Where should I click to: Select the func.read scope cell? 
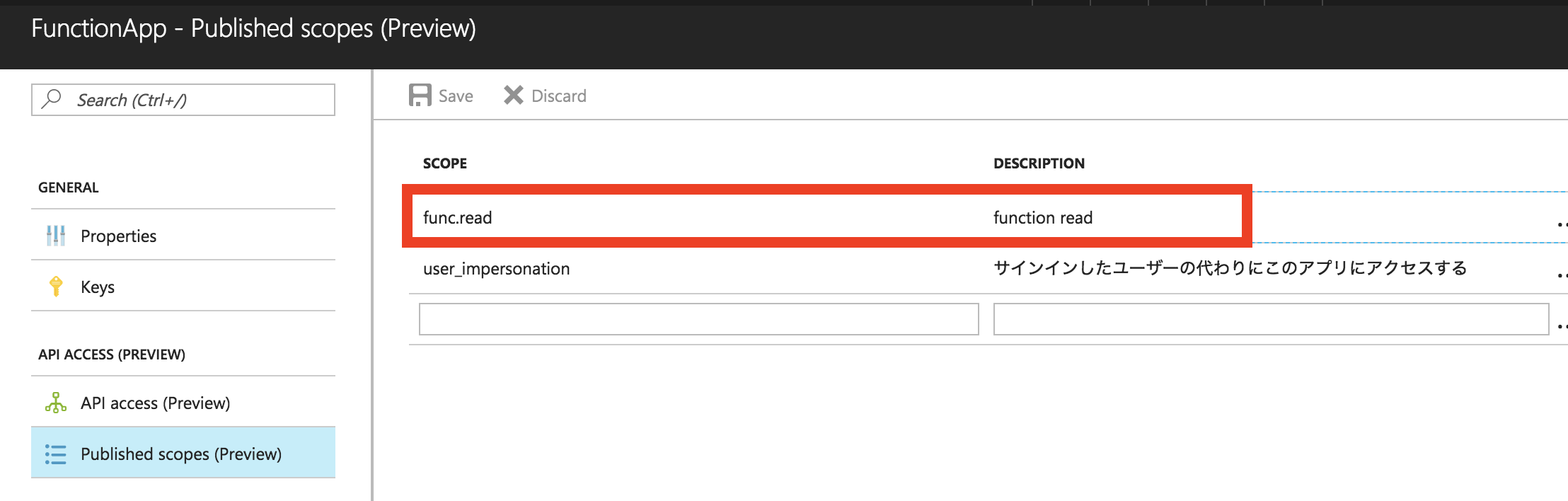click(x=458, y=217)
